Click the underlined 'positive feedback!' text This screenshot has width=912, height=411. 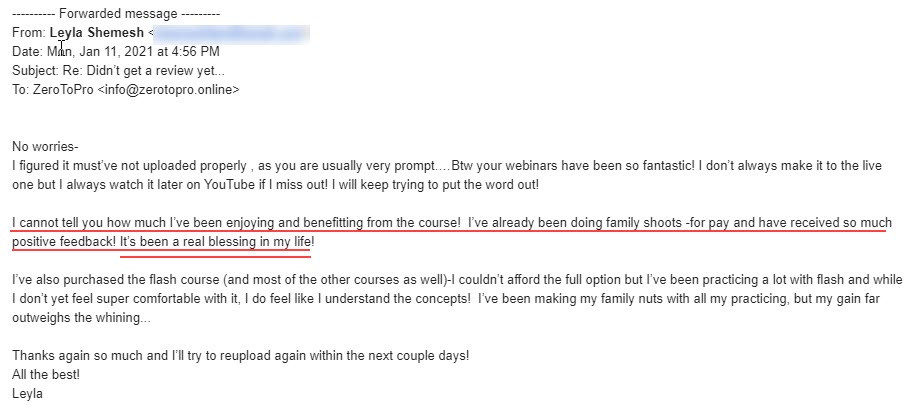coord(64,242)
